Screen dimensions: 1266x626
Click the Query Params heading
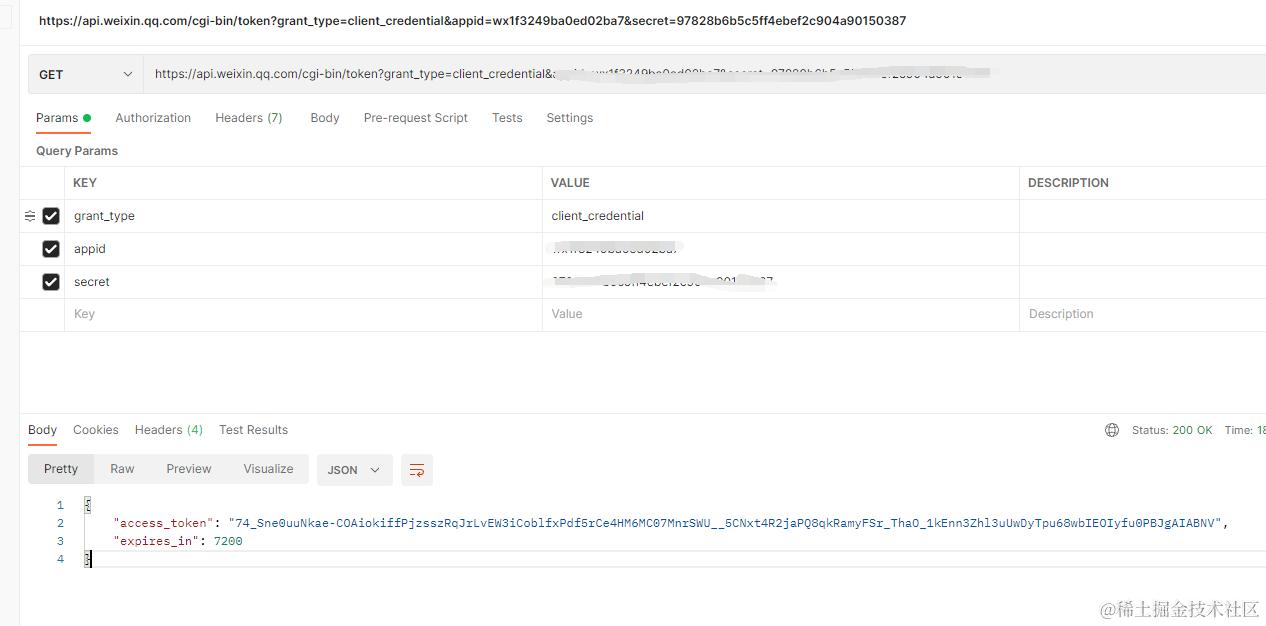click(77, 151)
